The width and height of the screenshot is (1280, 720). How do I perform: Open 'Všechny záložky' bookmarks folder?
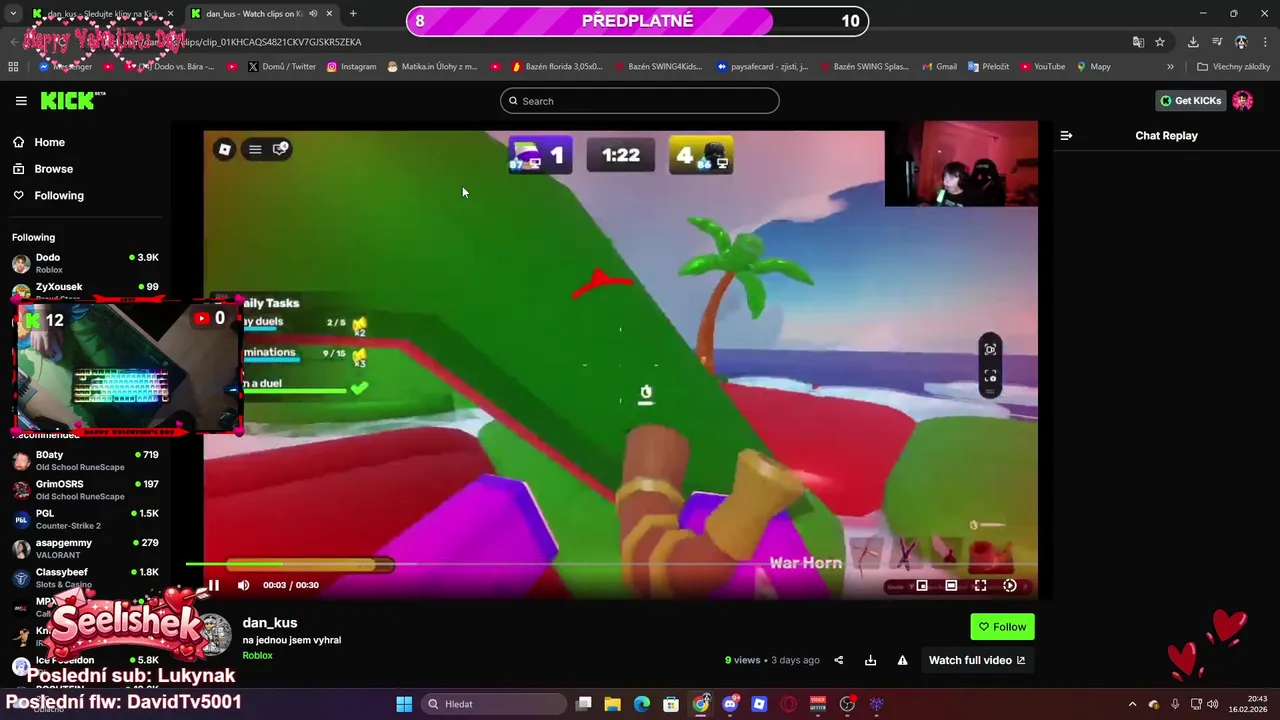pyautogui.click(x=1233, y=67)
